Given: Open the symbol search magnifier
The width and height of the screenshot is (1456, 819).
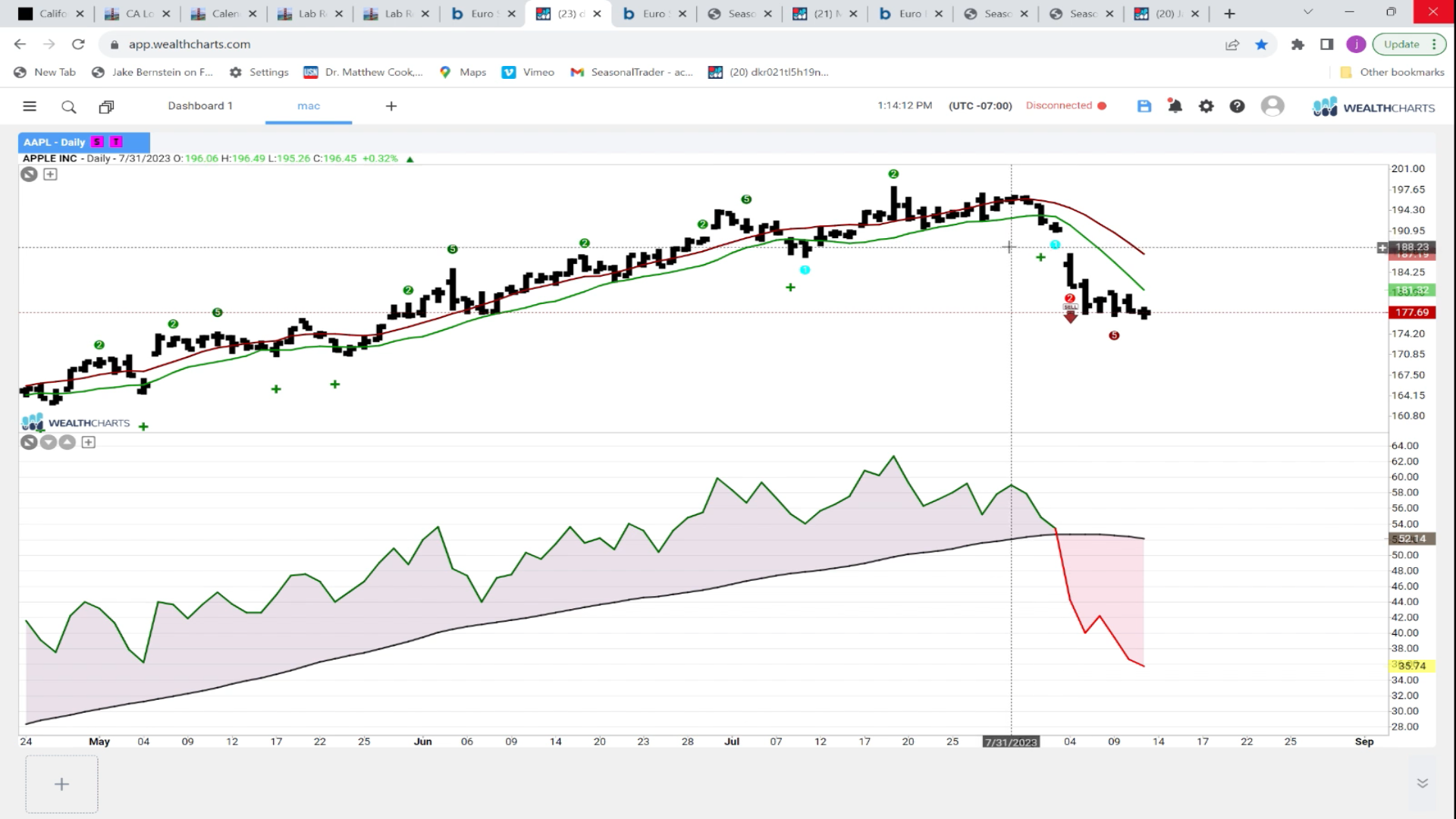Looking at the screenshot, I should 69,107.
